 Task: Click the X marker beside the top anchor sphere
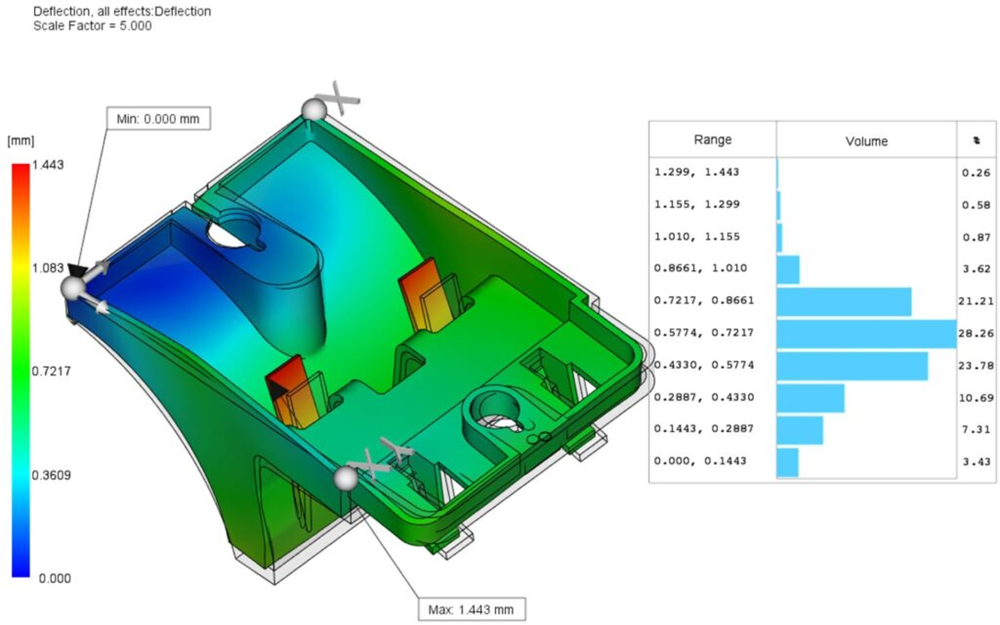pos(343,98)
